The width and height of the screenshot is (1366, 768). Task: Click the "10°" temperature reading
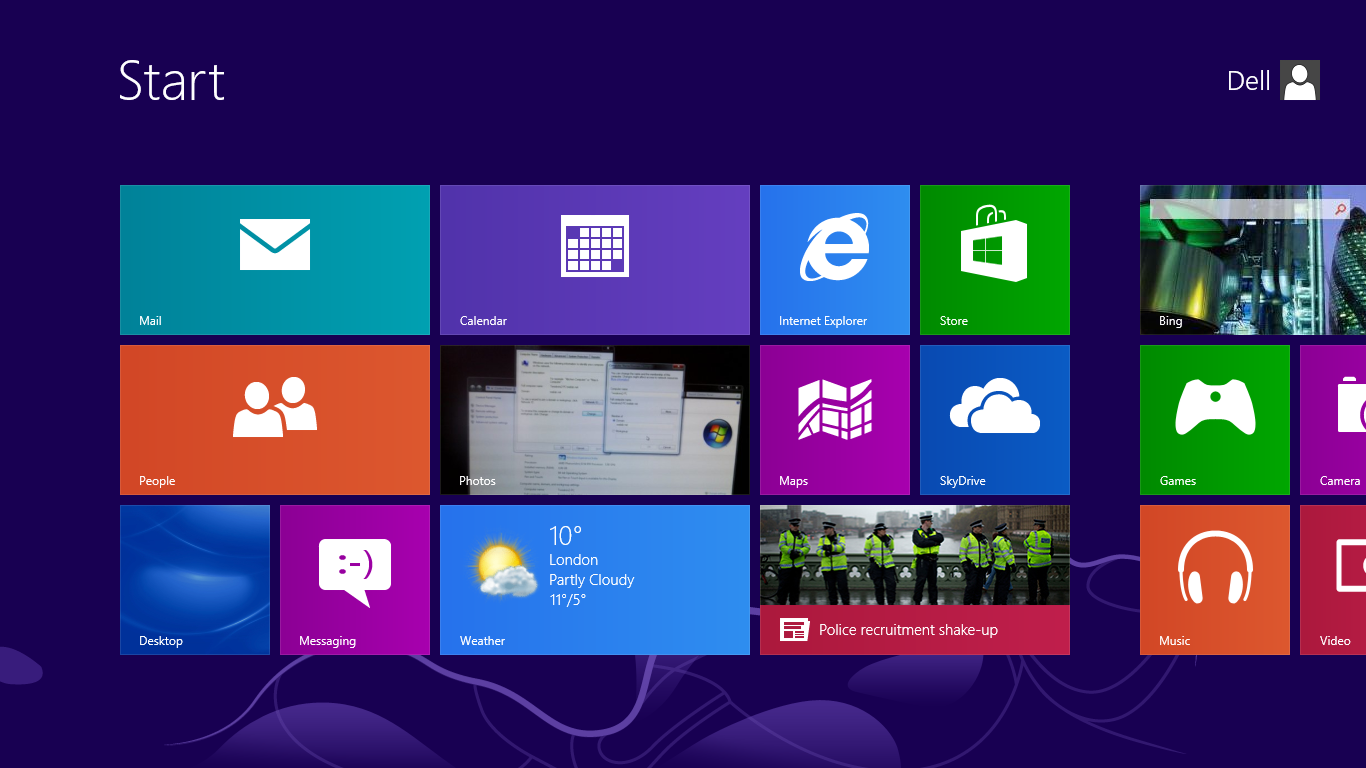565,536
